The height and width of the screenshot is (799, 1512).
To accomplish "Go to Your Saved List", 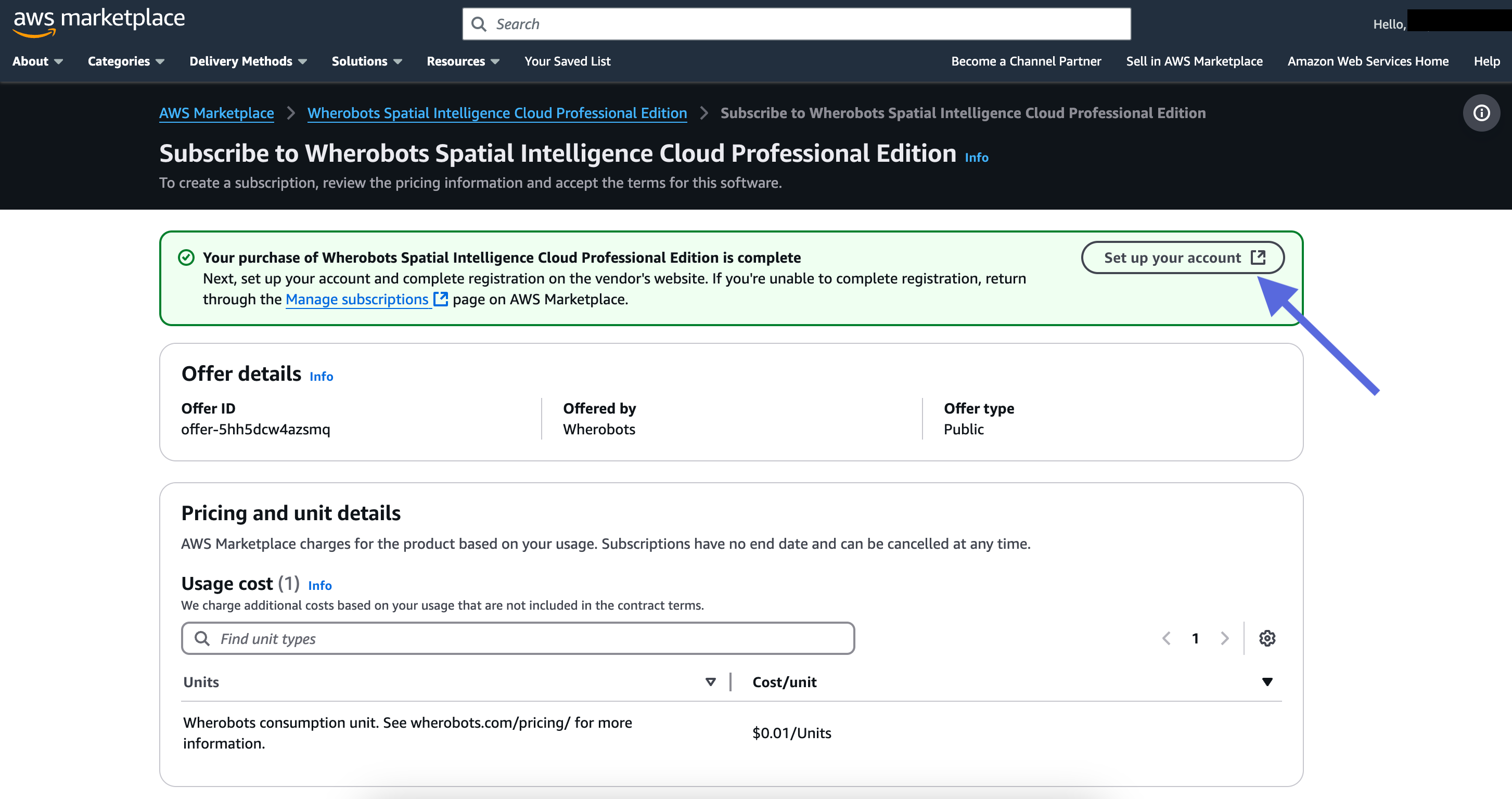I will coord(567,61).
